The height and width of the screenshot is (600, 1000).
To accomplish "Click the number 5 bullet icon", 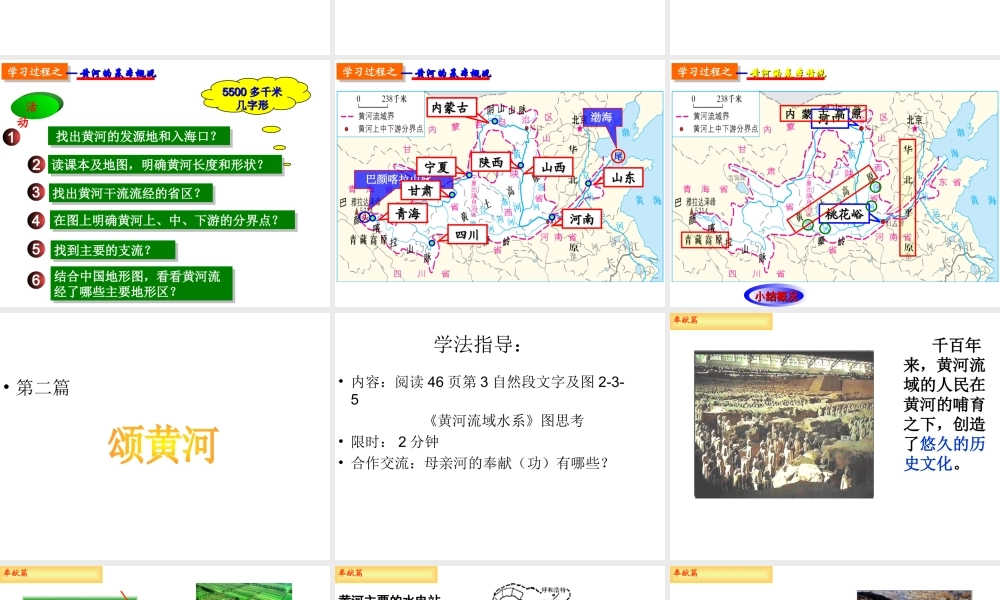I will [36, 249].
